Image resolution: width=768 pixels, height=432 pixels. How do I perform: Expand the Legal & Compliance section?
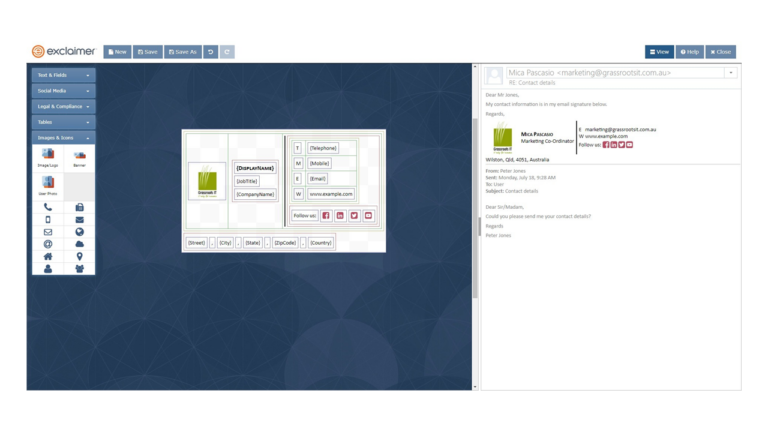pyautogui.click(x=64, y=106)
